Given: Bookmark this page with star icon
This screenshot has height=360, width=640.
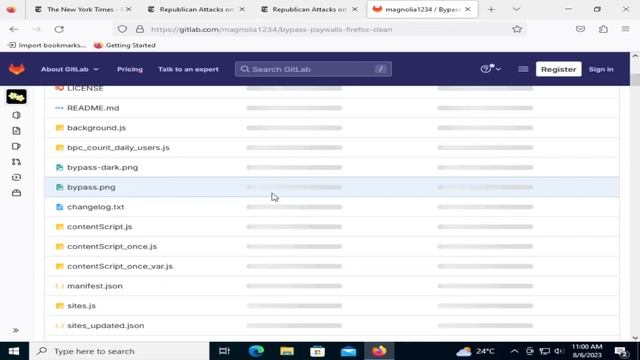Looking at the screenshot, I should click(517, 29).
